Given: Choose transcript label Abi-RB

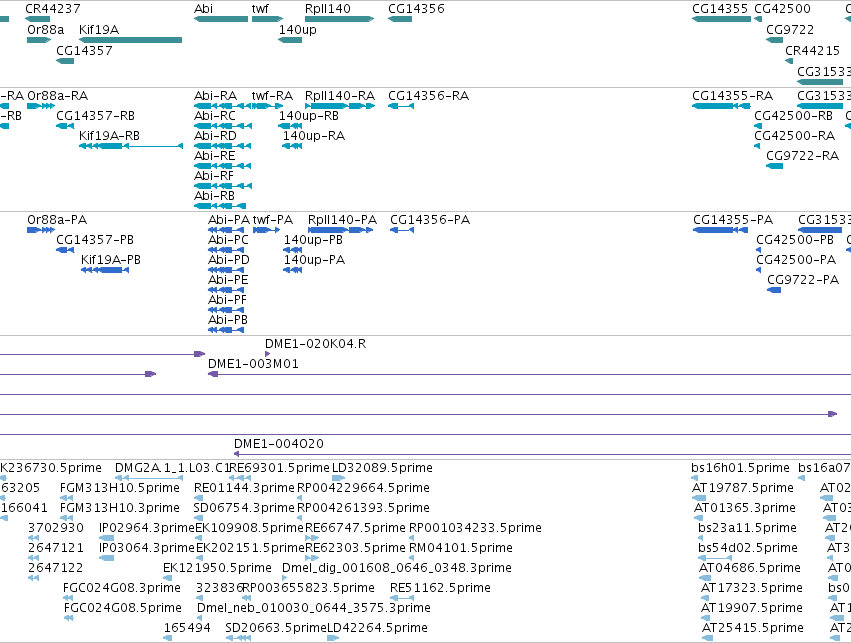Looking at the screenshot, I should [214, 196].
